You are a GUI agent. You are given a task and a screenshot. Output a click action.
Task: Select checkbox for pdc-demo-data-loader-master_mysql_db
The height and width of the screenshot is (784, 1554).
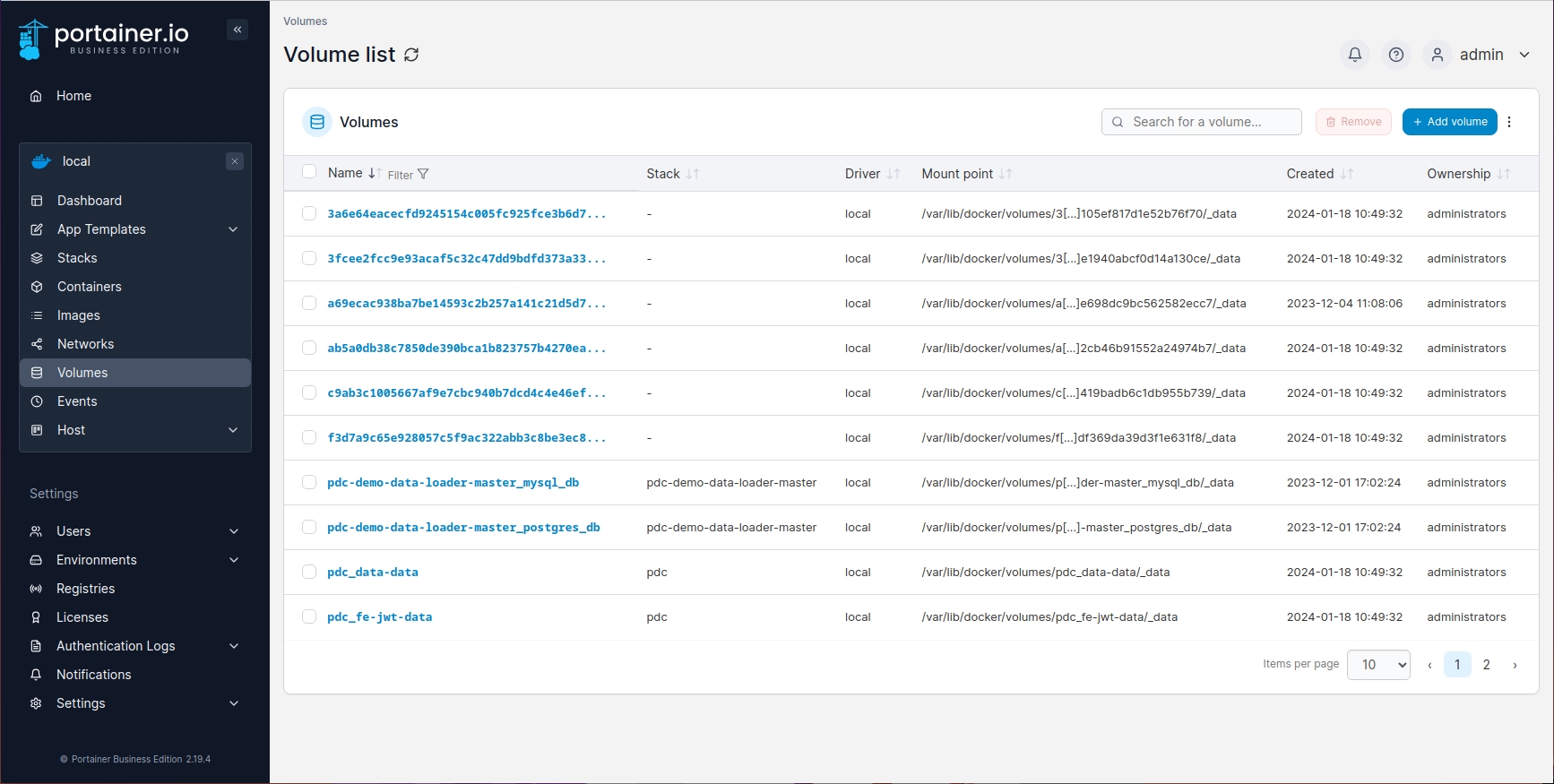tap(309, 482)
